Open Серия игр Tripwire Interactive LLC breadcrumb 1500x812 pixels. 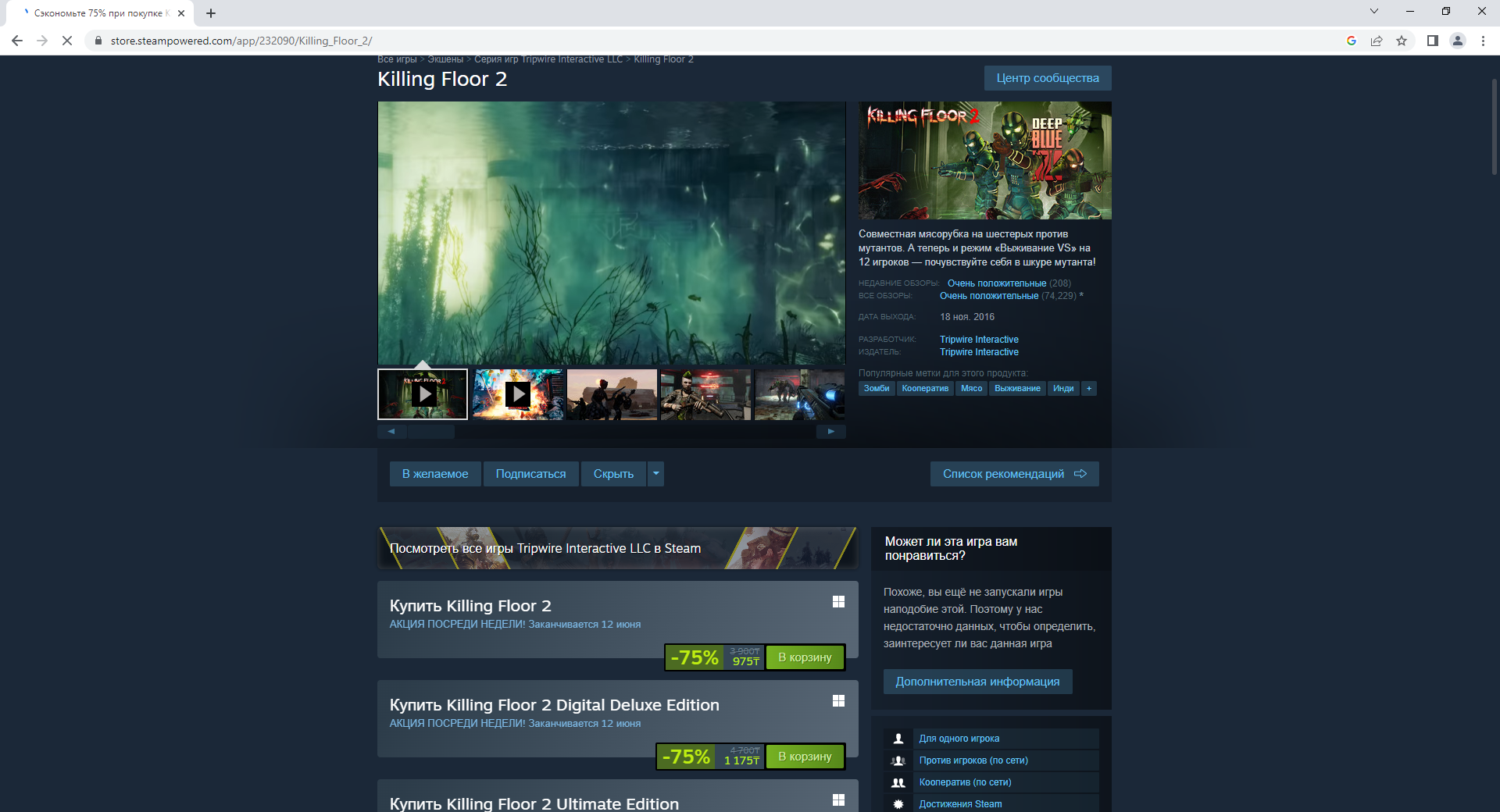[x=548, y=59]
